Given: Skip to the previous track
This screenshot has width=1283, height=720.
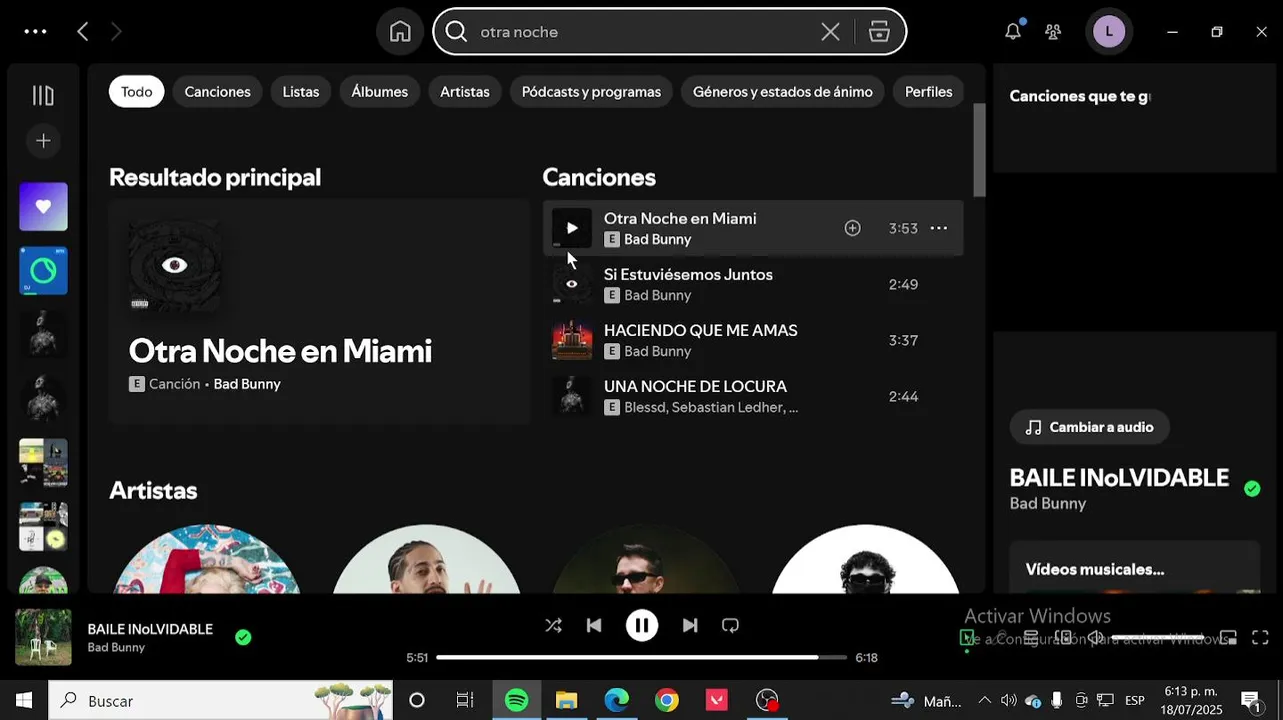Looking at the screenshot, I should (594, 626).
